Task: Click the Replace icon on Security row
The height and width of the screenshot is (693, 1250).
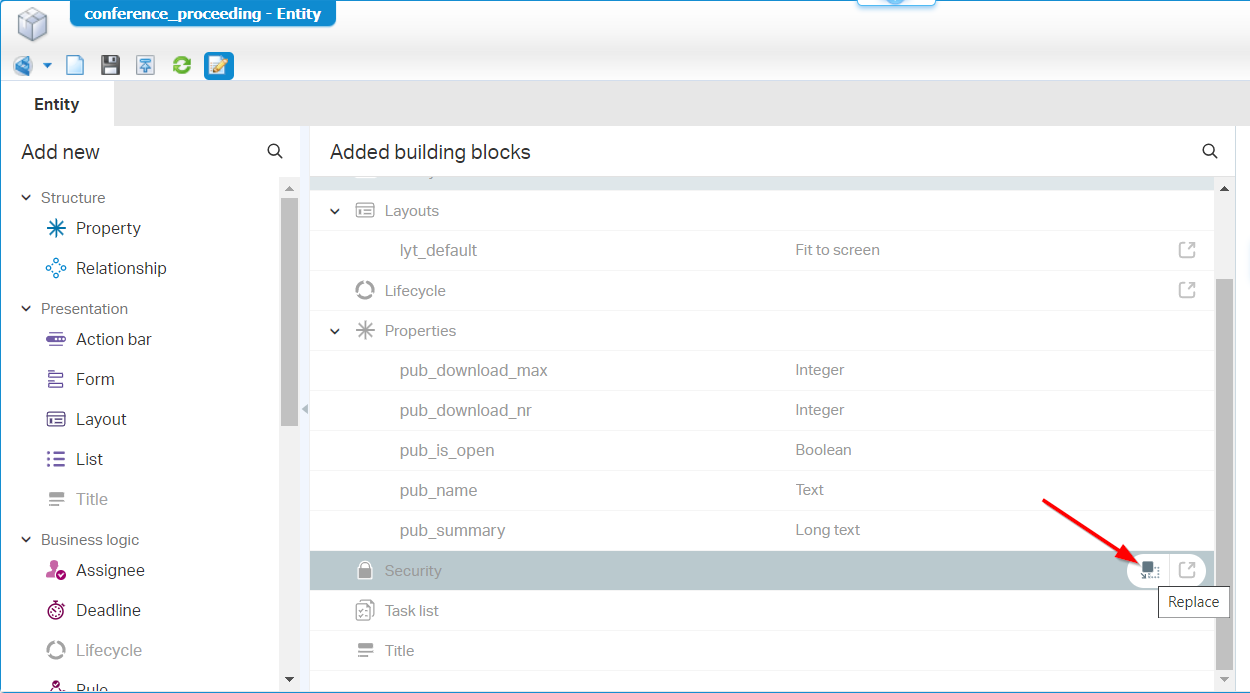Action: (x=1150, y=570)
